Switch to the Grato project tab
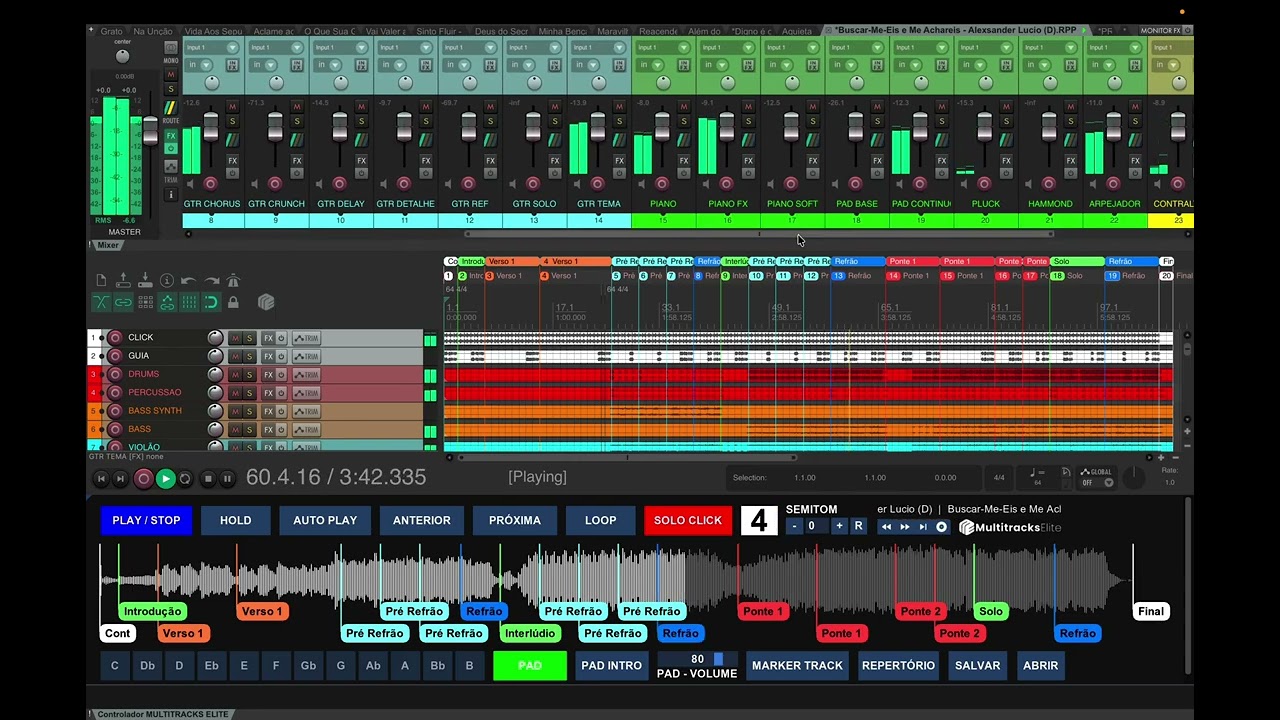The image size is (1280, 720). pyautogui.click(x=111, y=31)
